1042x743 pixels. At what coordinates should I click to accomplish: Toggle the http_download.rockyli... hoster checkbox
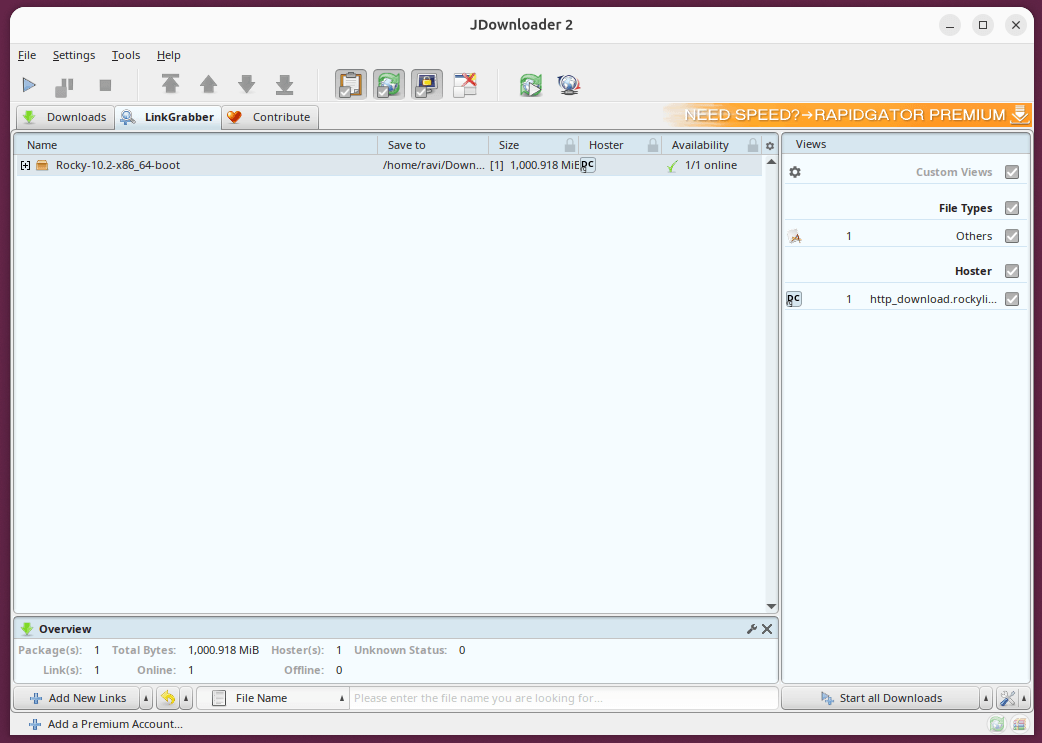pos(1011,299)
